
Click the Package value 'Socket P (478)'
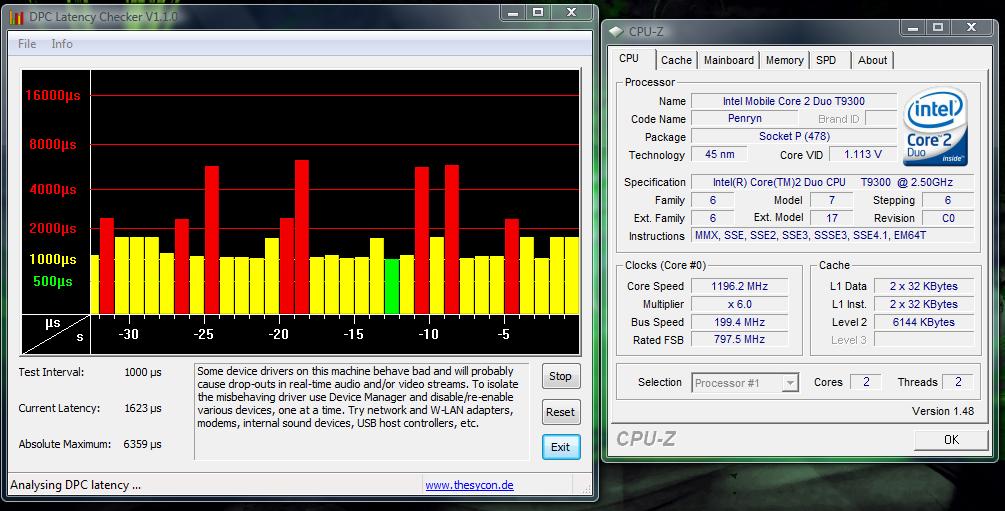pos(793,137)
